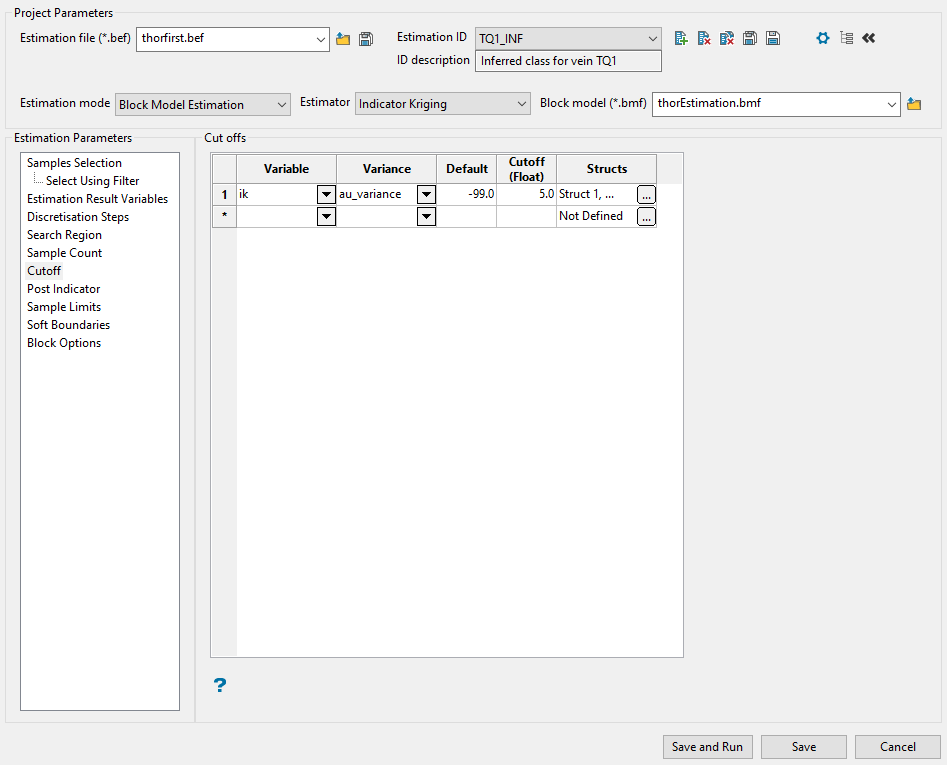The width and height of the screenshot is (947, 765).
Task: Open Variable dropdown arrow for ik row
Action: [x=326, y=194]
